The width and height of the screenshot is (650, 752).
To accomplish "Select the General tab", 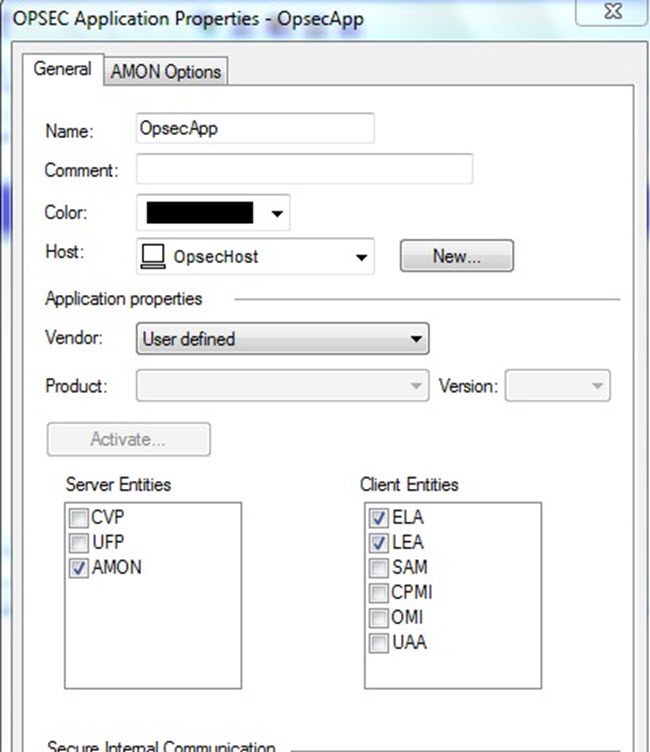I will [x=62, y=70].
